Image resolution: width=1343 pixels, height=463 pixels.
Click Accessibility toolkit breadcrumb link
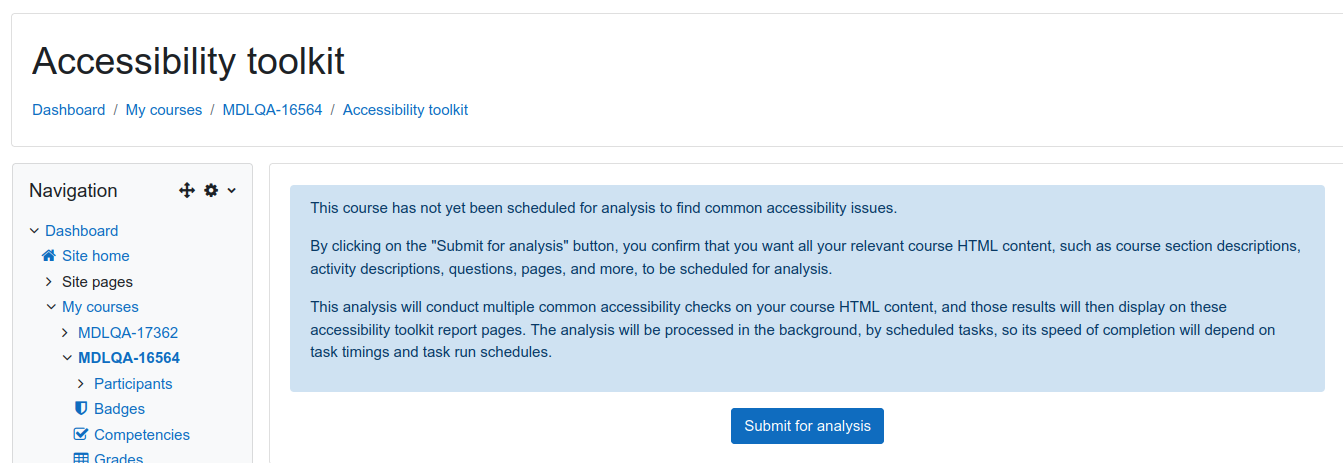pyautogui.click(x=405, y=110)
